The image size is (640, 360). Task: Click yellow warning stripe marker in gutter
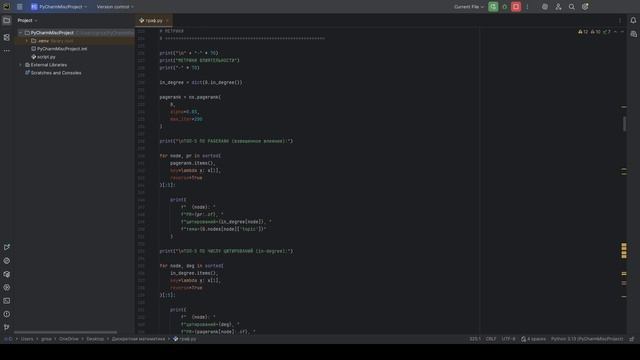pyautogui.click(x=624, y=251)
